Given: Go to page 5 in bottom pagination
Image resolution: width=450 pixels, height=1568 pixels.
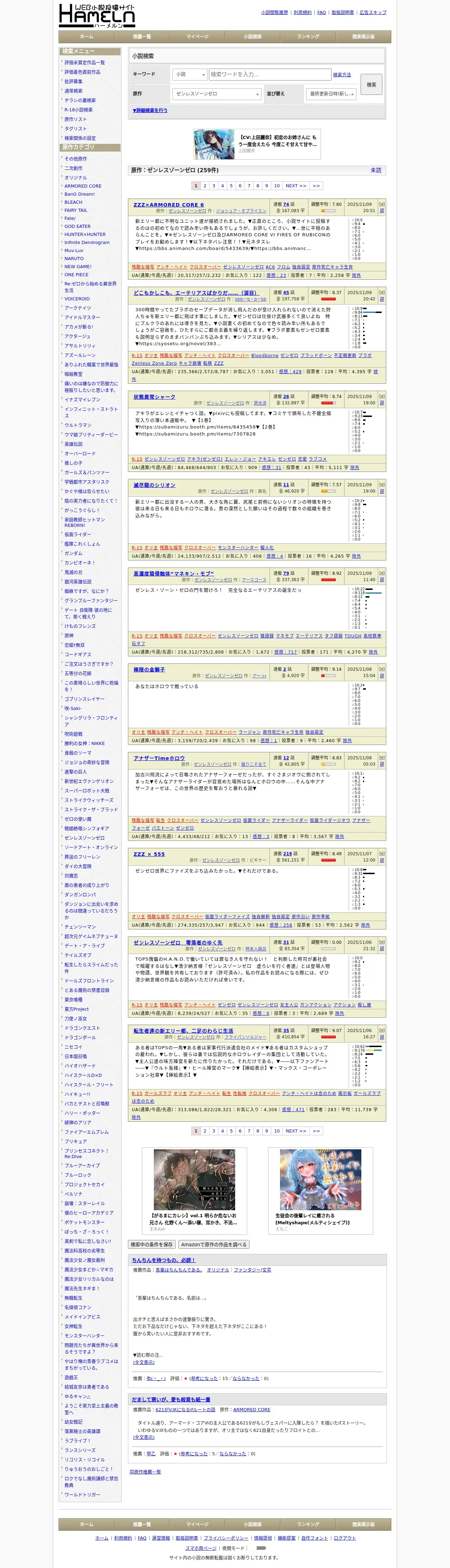Looking at the screenshot, I should click(x=231, y=1131).
